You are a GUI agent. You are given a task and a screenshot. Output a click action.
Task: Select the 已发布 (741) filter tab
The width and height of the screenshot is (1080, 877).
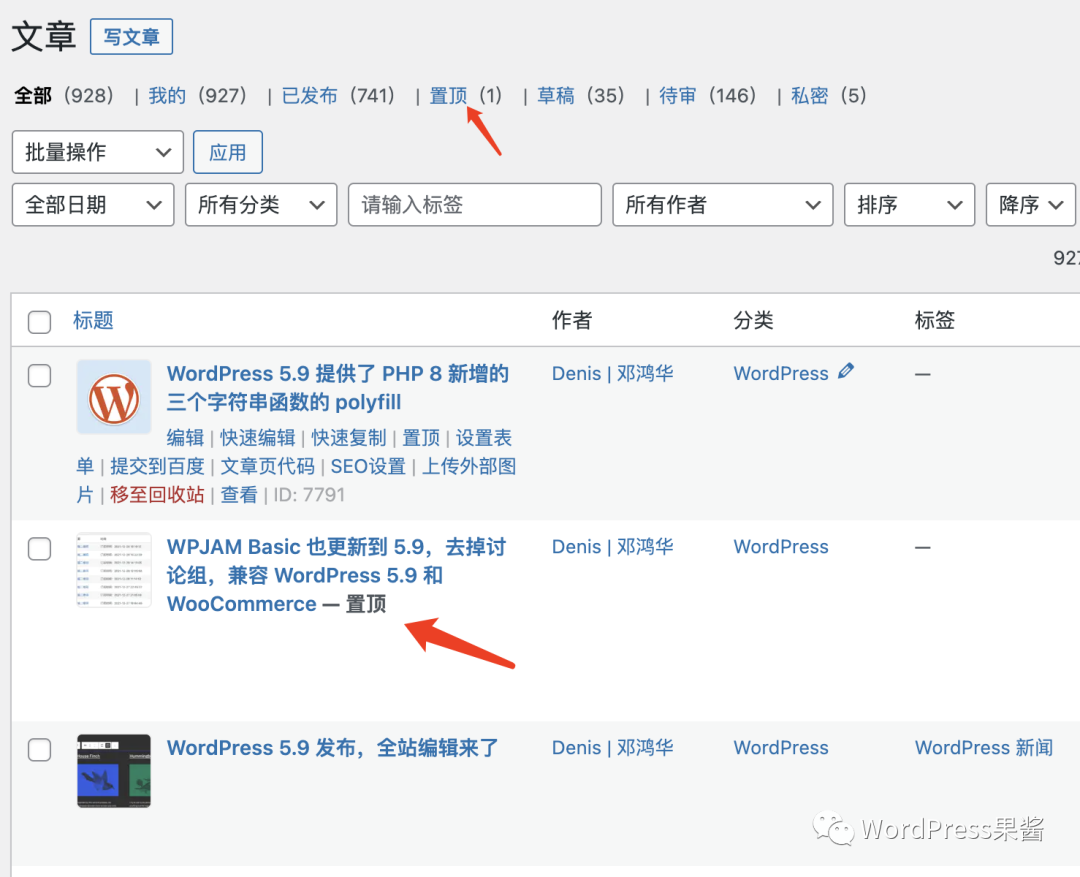tap(338, 96)
